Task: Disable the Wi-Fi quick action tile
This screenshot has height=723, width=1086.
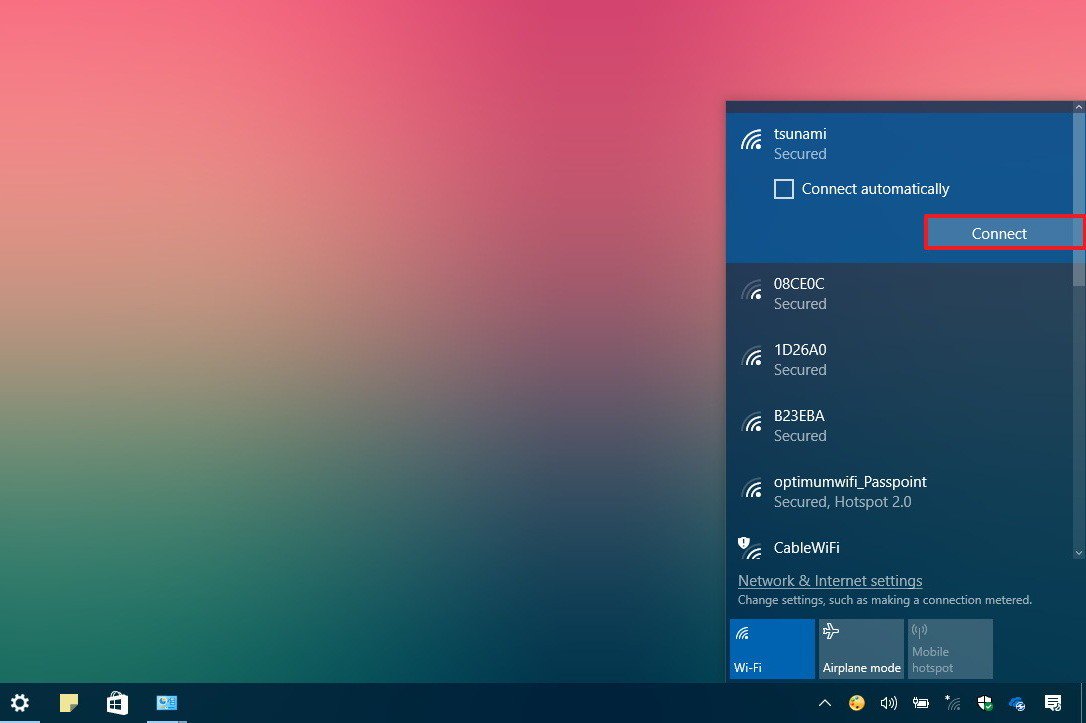Action: coord(772,648)
